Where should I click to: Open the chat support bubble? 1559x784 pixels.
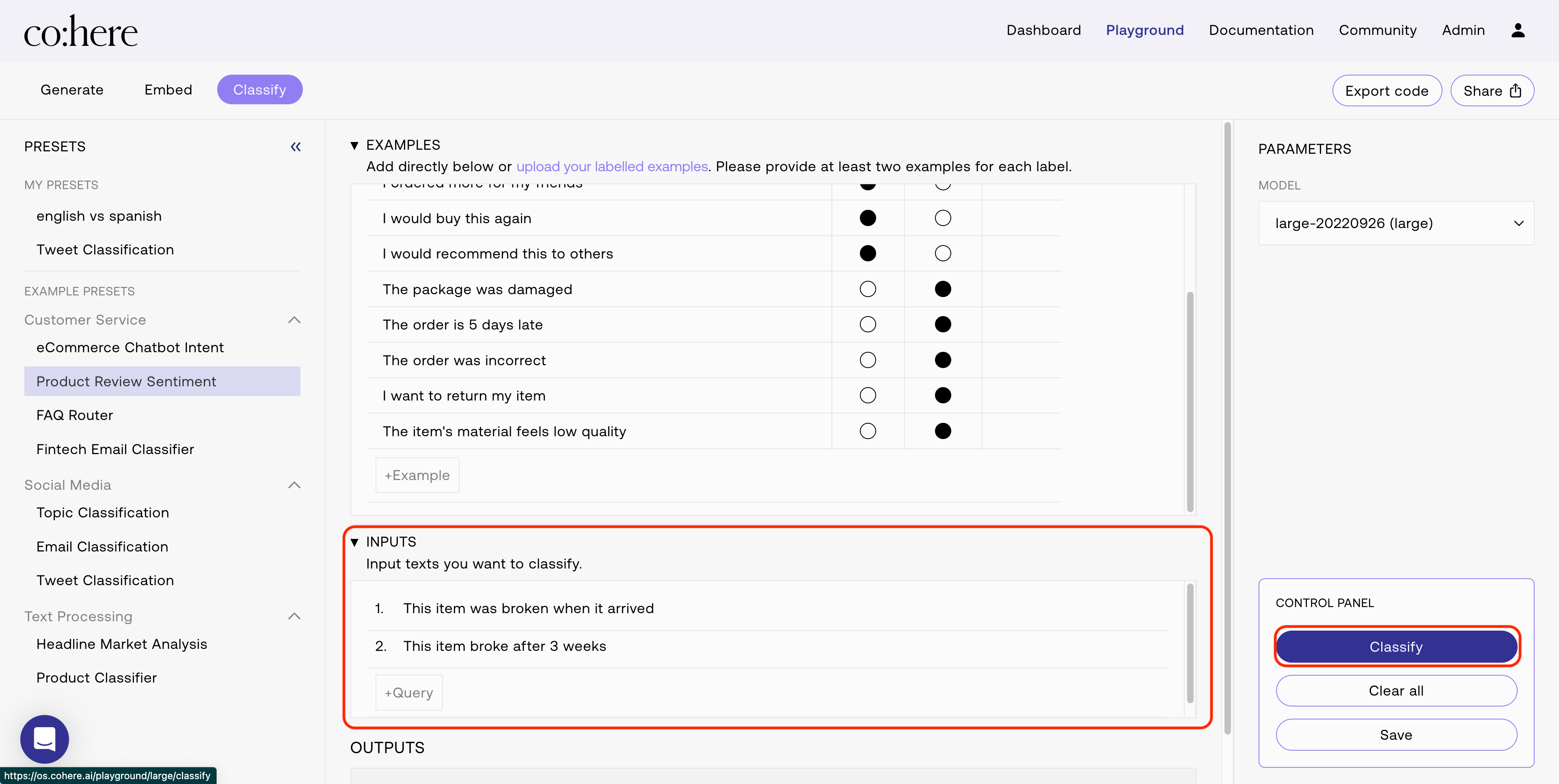pyautogui.click(x=44, y=739)
